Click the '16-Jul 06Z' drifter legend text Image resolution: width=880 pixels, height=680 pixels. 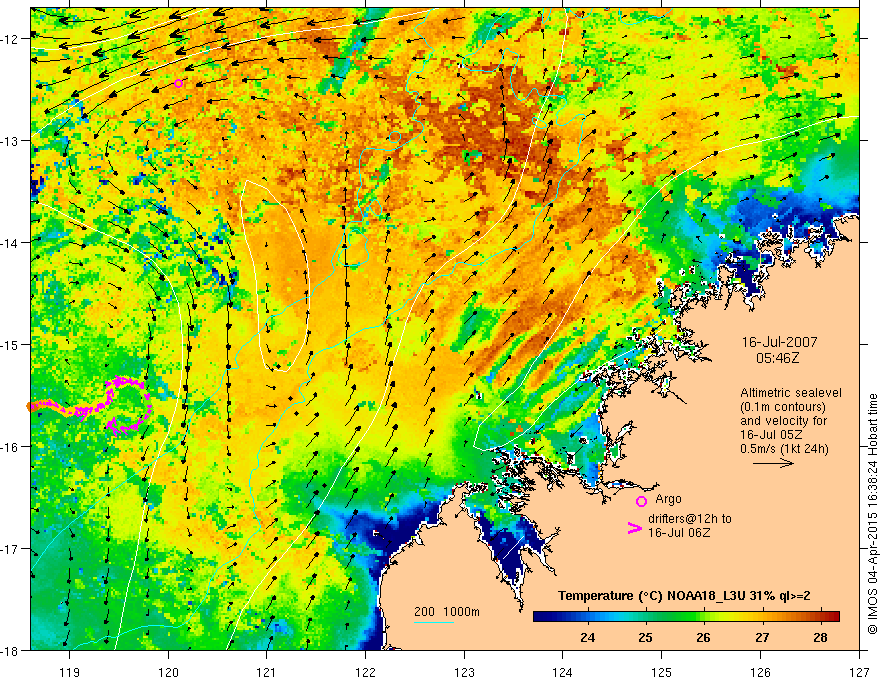[x=679, y=532]
